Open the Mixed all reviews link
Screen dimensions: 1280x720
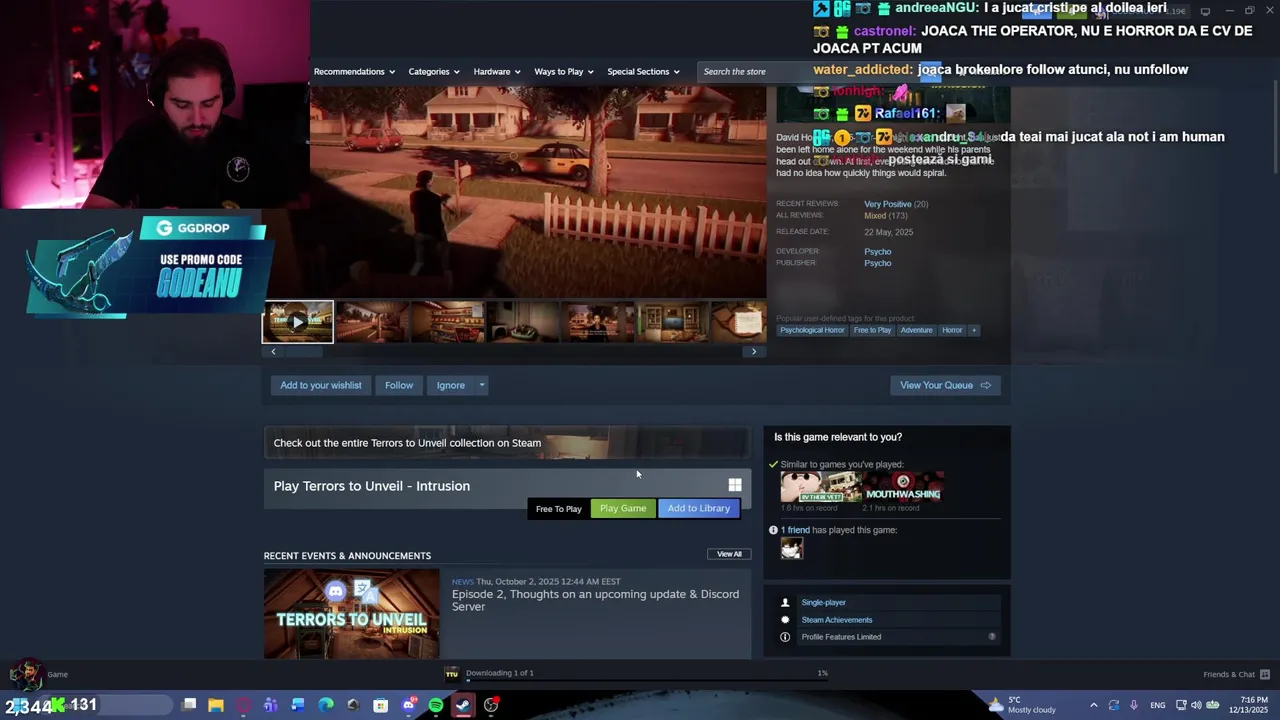click(x=875, y=216)
